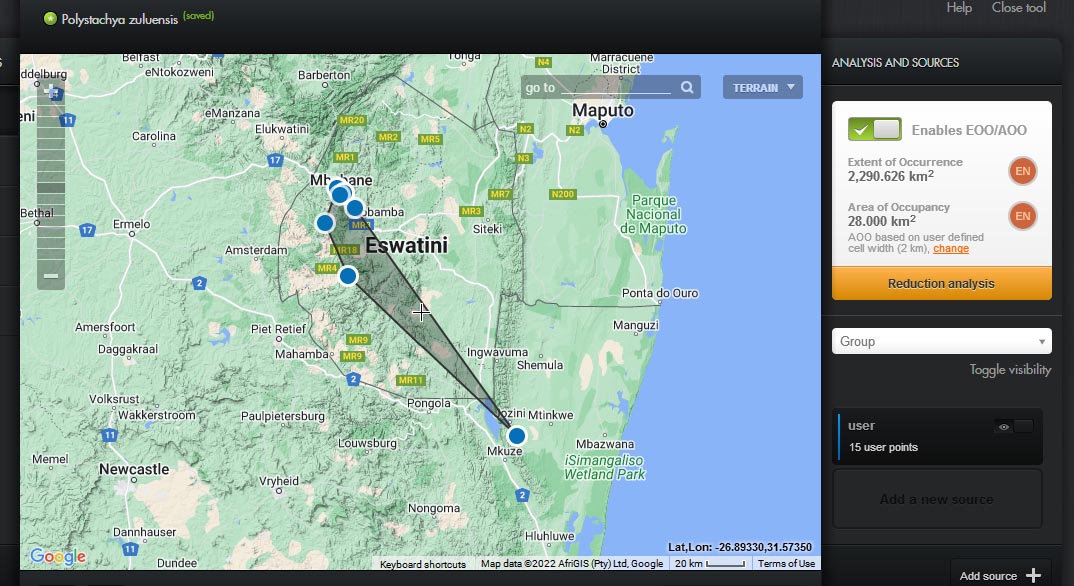
Task: Toggle the Enables EOO/AOO switch
Action: point(874,130)
